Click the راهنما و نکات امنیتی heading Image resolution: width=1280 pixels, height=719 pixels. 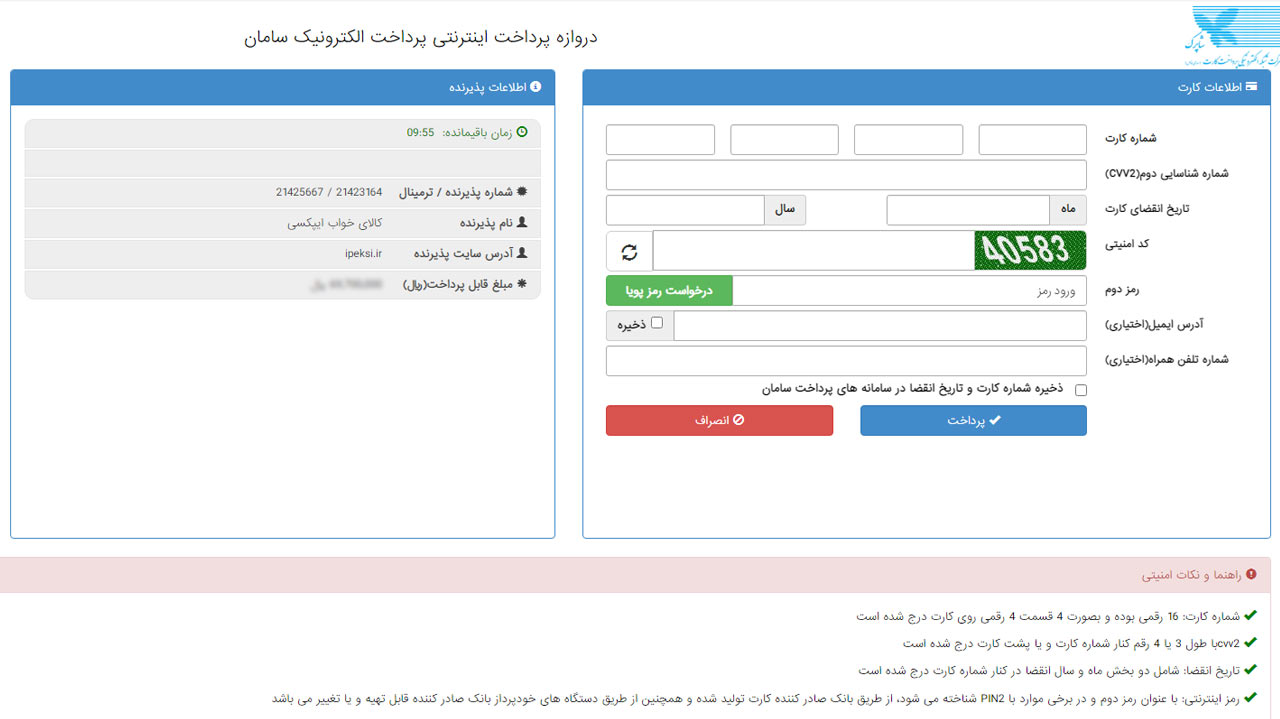pos(1191,576)
